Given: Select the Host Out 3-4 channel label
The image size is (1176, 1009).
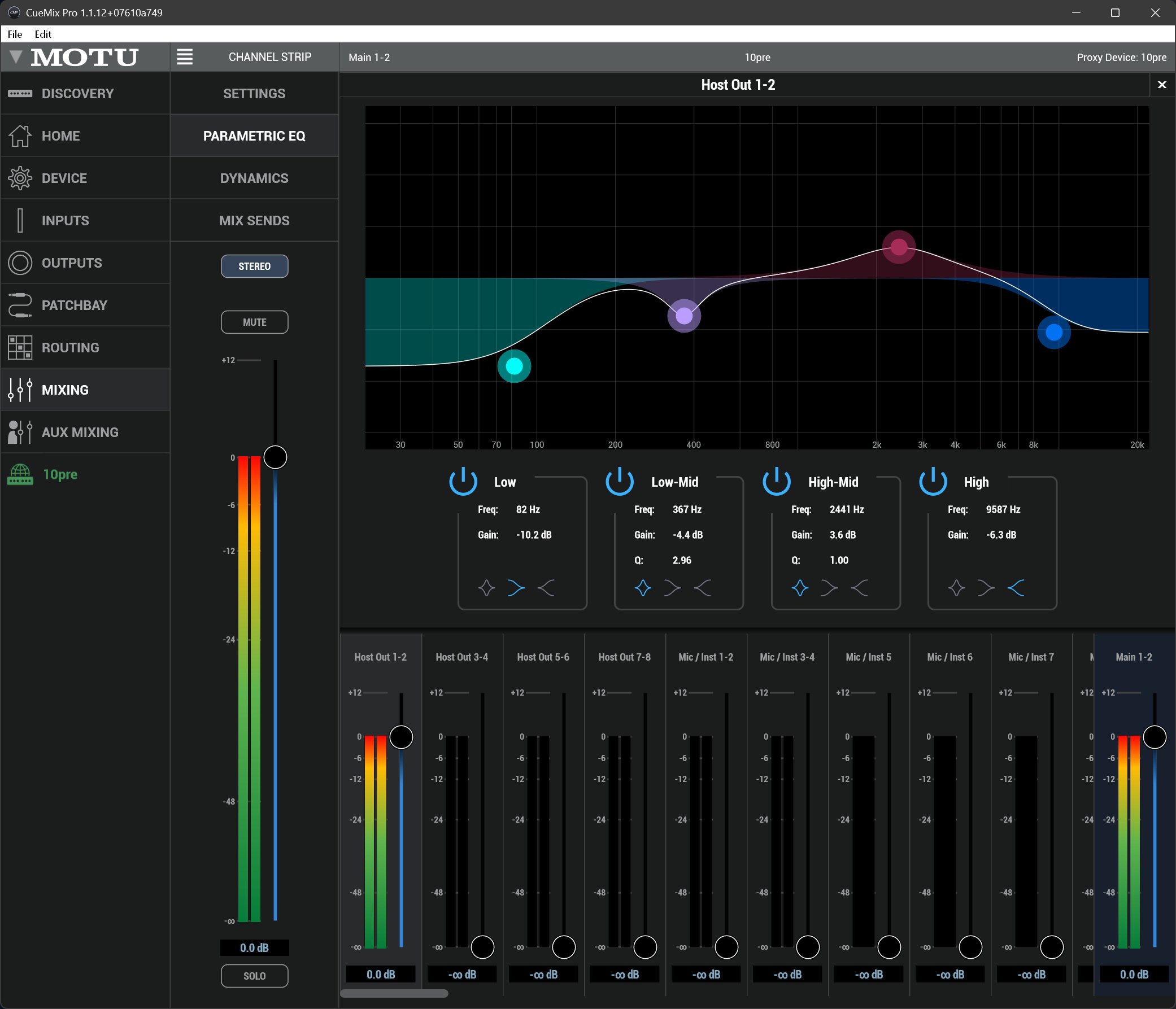Looking at the screenshot, I should (462, 657).
